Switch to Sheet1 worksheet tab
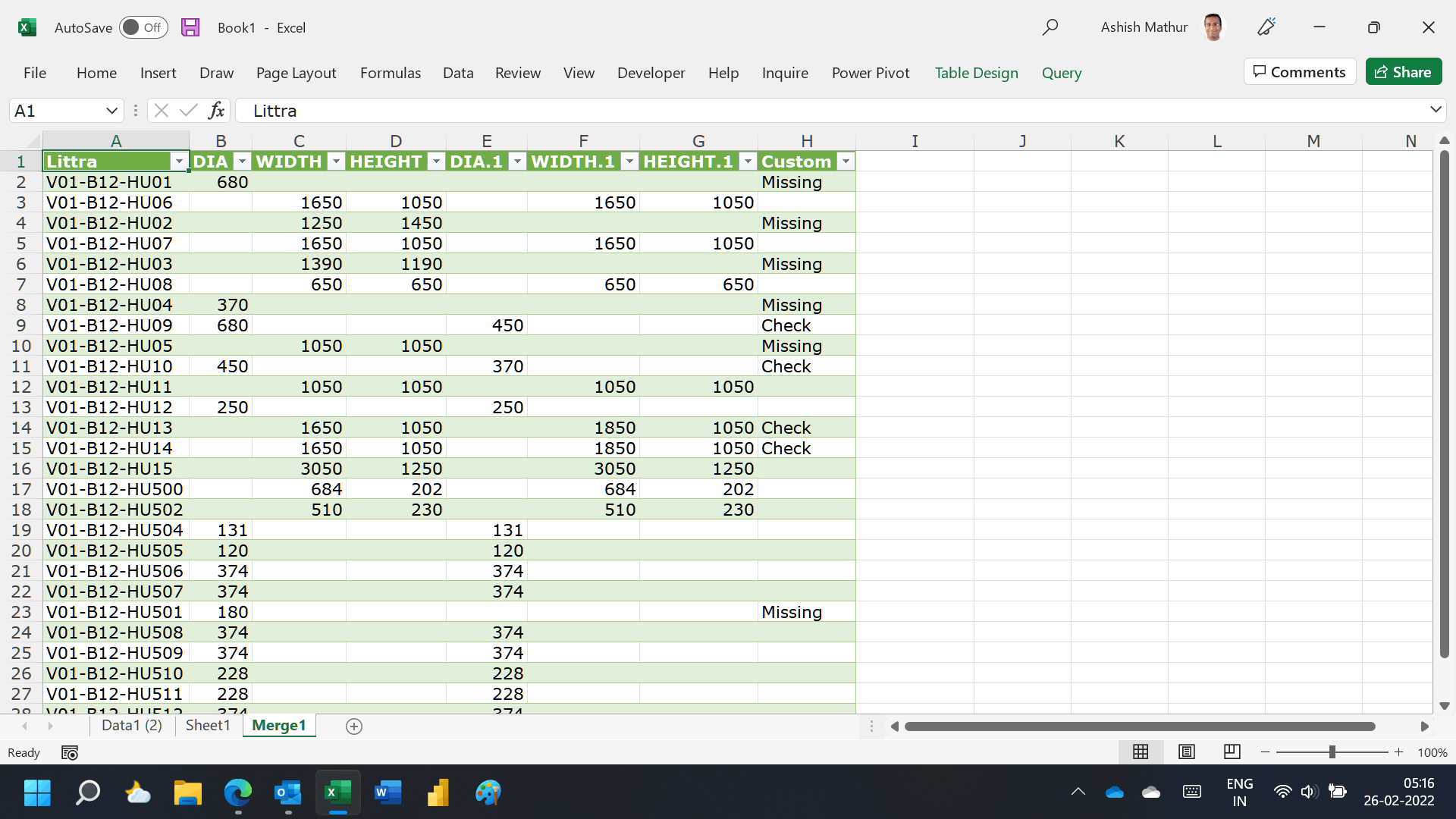The height and width of the screenshot is (819, 1456). (x=208, y=725)
